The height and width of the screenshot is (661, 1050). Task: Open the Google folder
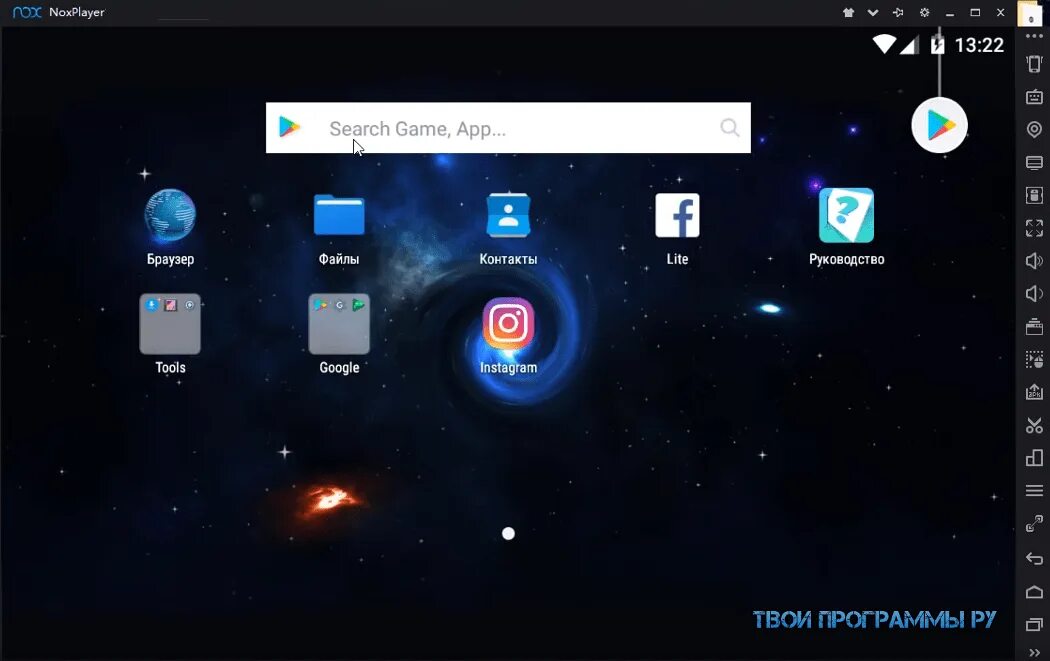click(339, 323)
